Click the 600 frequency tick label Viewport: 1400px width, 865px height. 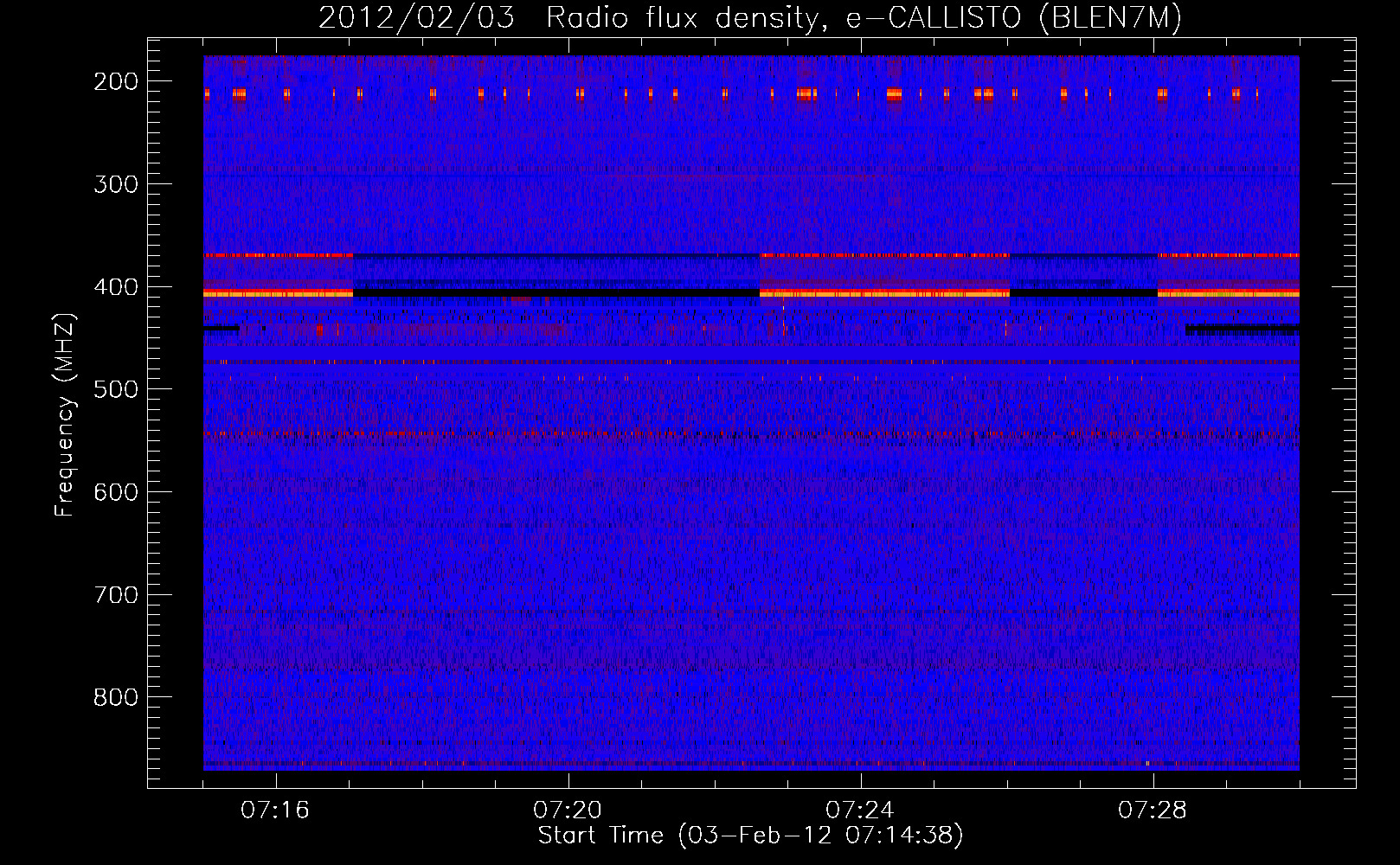[x=116, y=492]
